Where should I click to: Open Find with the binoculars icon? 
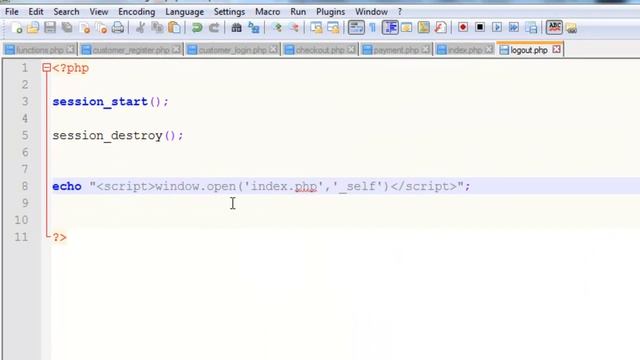point(236,28)
